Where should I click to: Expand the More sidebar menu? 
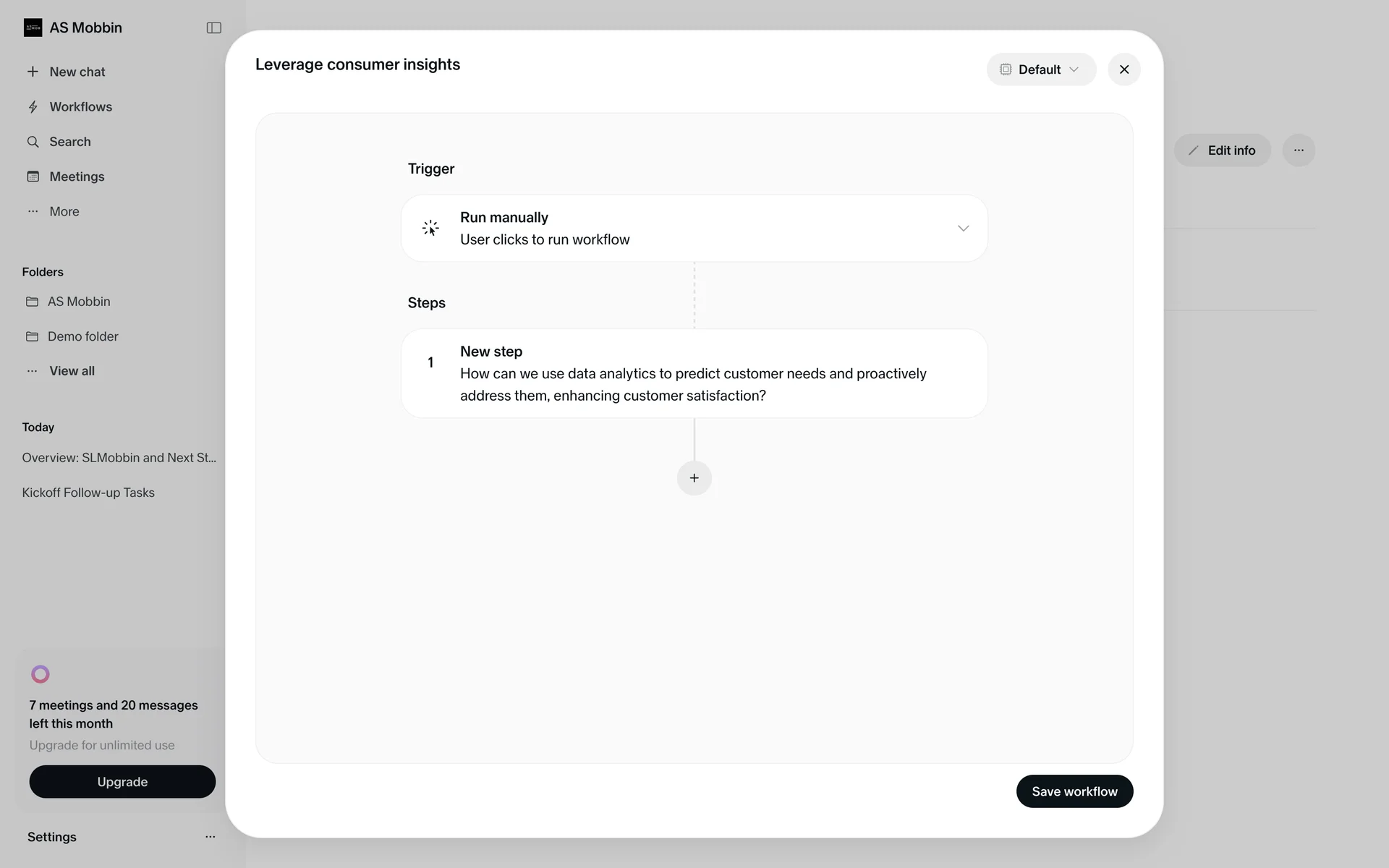point(64,211)
